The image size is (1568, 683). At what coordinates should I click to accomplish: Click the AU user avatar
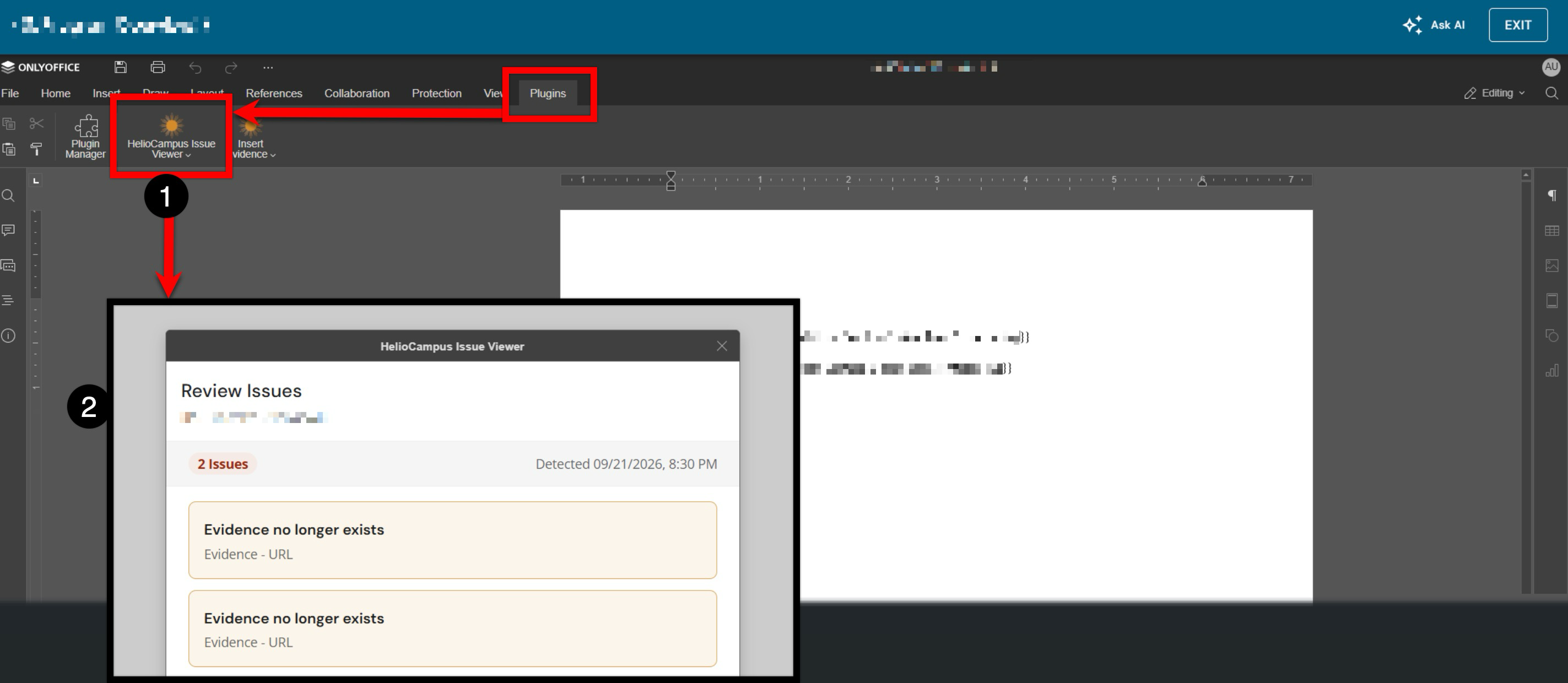click(1551, 67)
